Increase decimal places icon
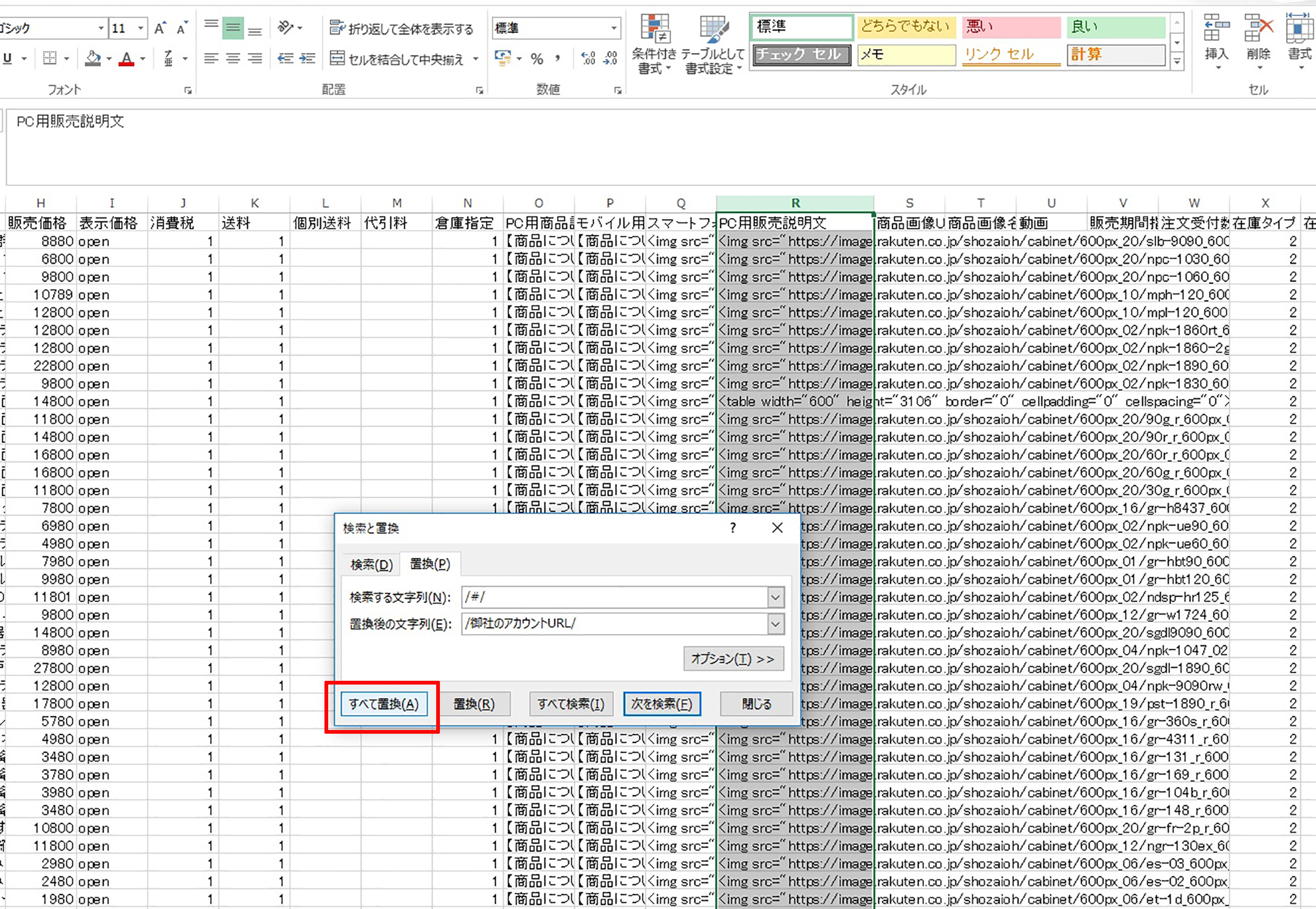This screenshot has height=909, width=1316. (x=588, y=58)
